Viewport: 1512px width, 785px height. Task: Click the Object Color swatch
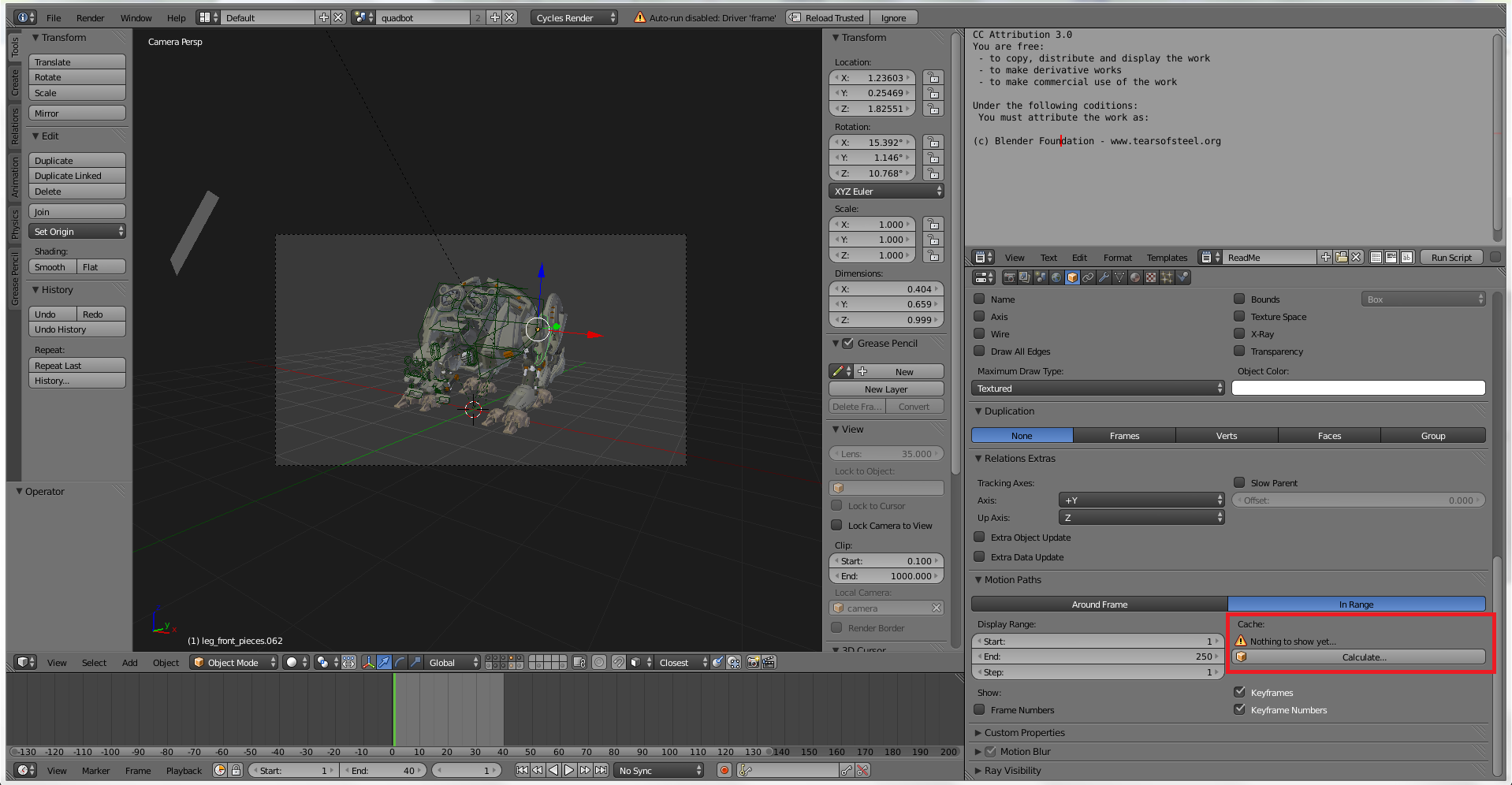tap(1357, 388)
